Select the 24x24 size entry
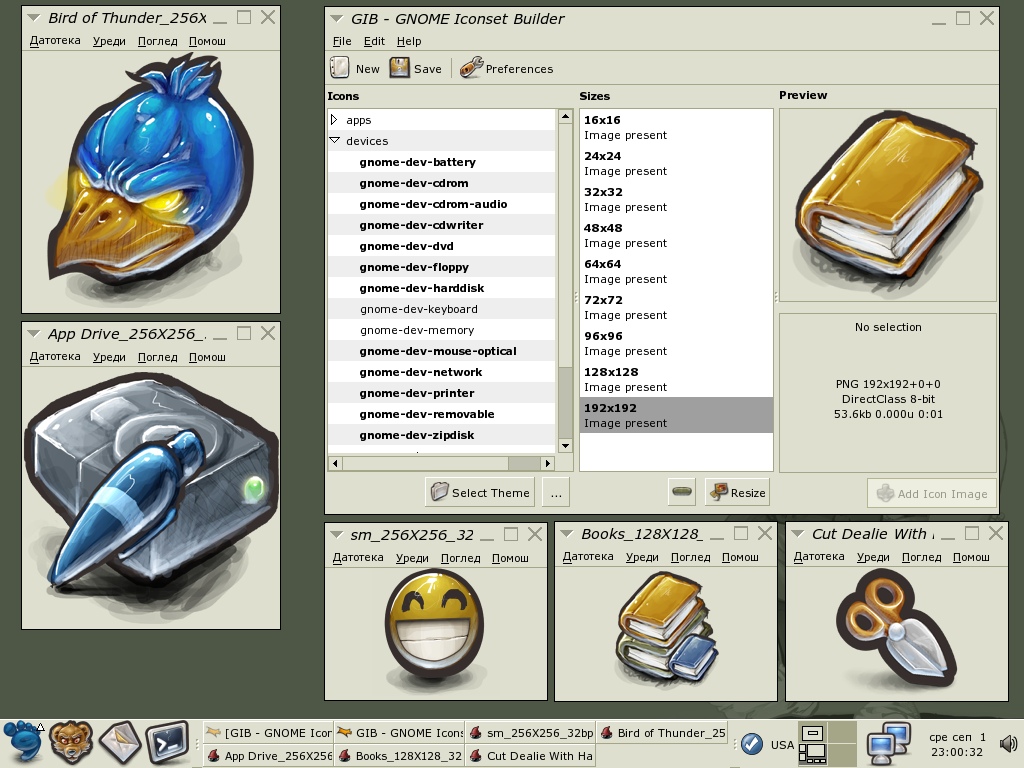This screenshot has height=768, width=1024. click(x=676, y=163)
